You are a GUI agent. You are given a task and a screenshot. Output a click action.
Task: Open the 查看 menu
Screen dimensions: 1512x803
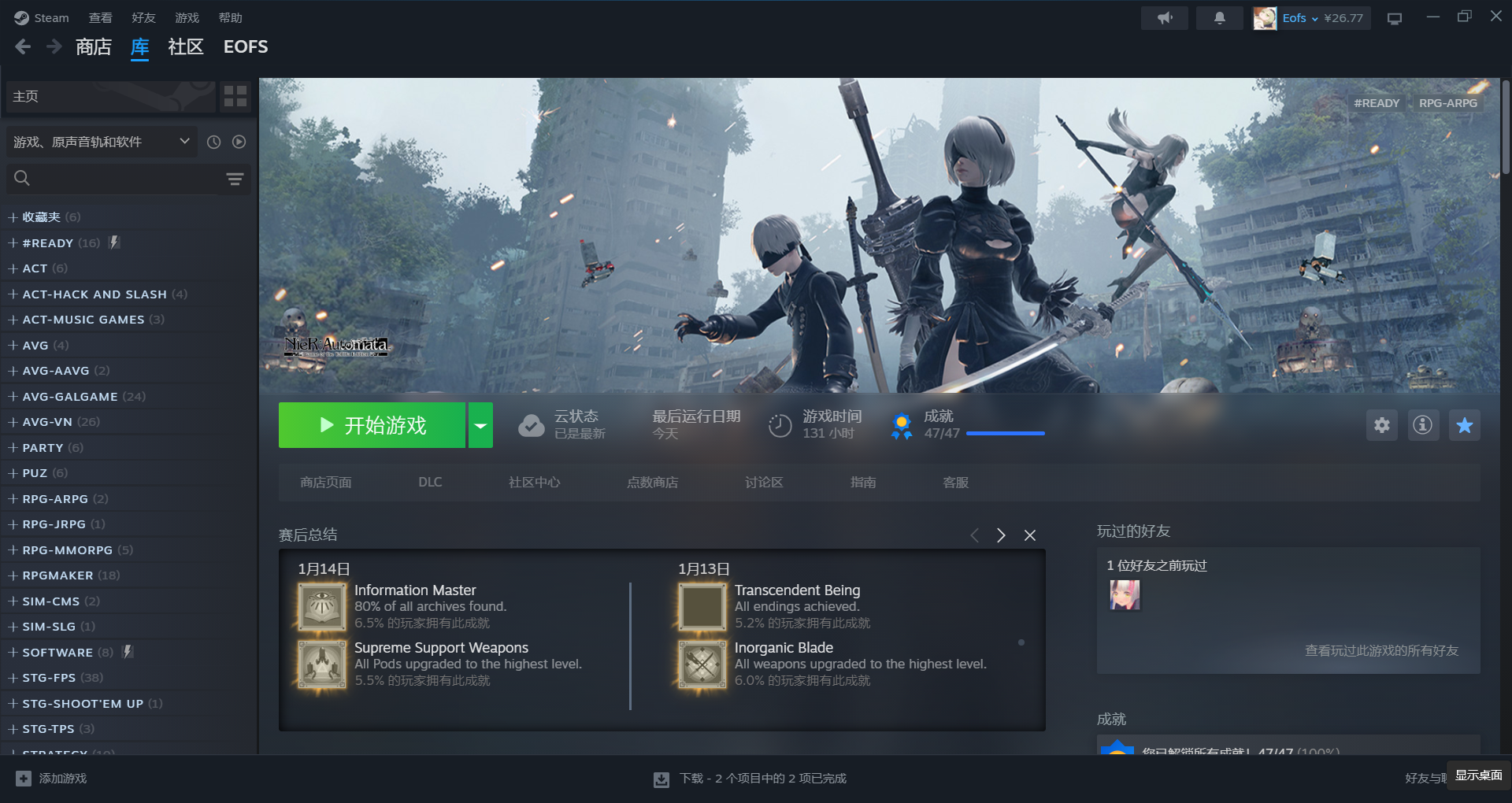(x=100, y=17)
